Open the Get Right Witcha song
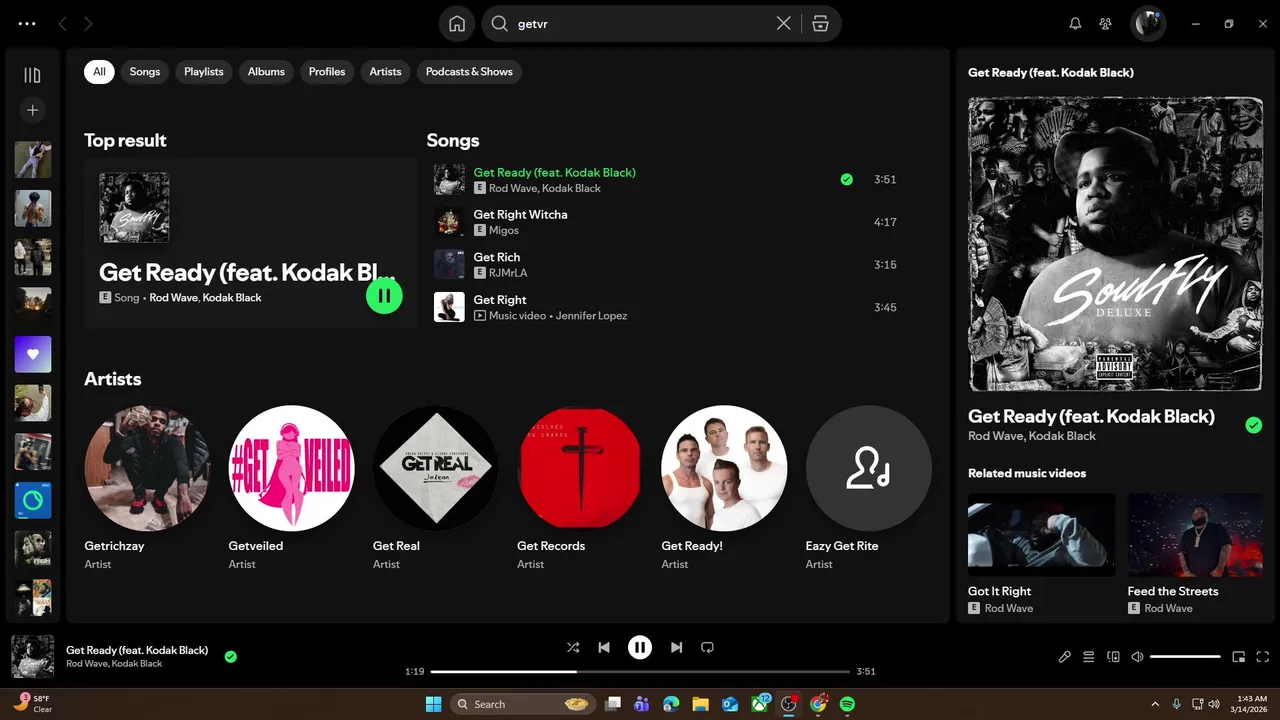1280x720 pixels. click(x=520, y=214)
